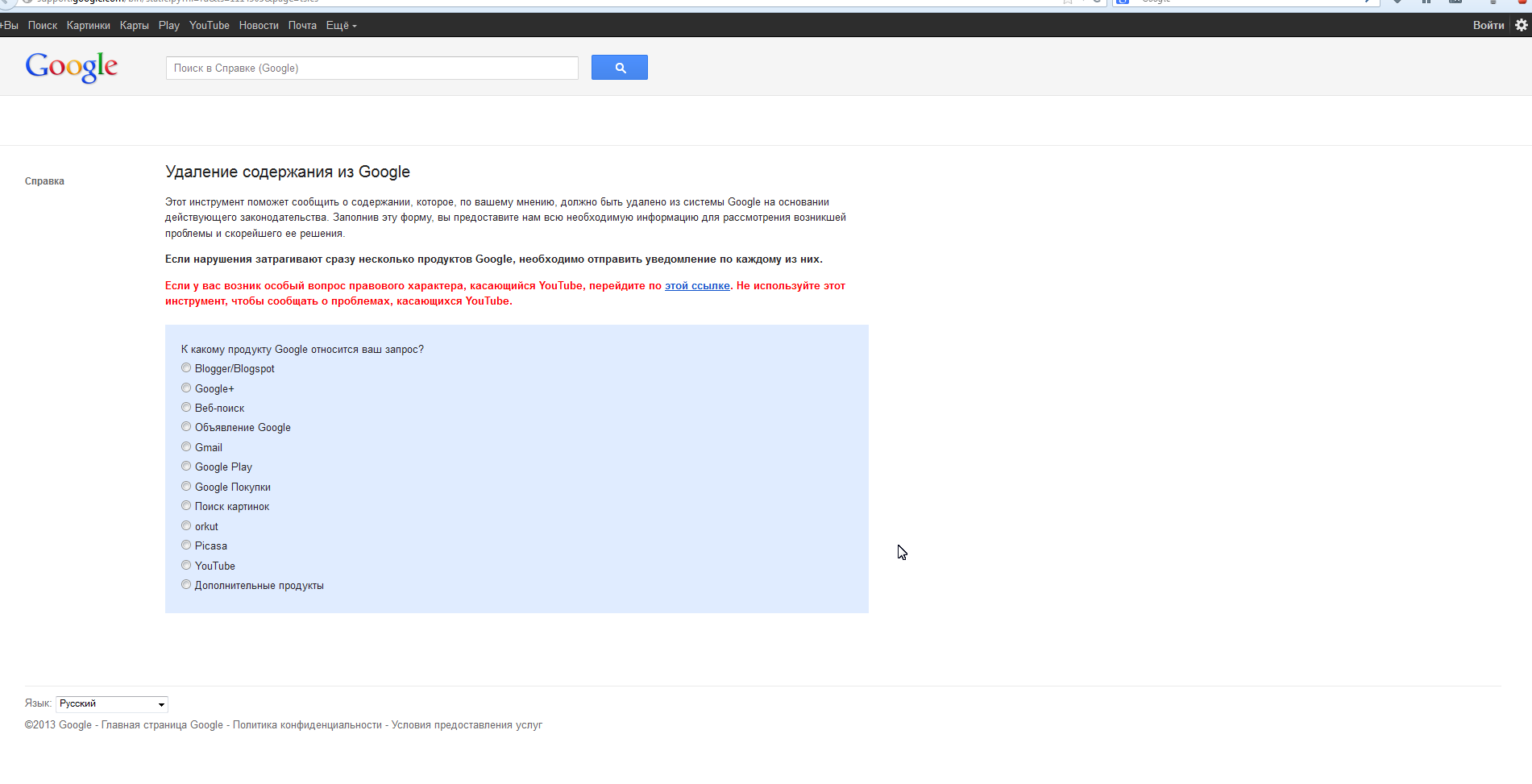Open the Справка sidebar link
The width and height of the screenshot is (1532, 784).
pos(44,181)
